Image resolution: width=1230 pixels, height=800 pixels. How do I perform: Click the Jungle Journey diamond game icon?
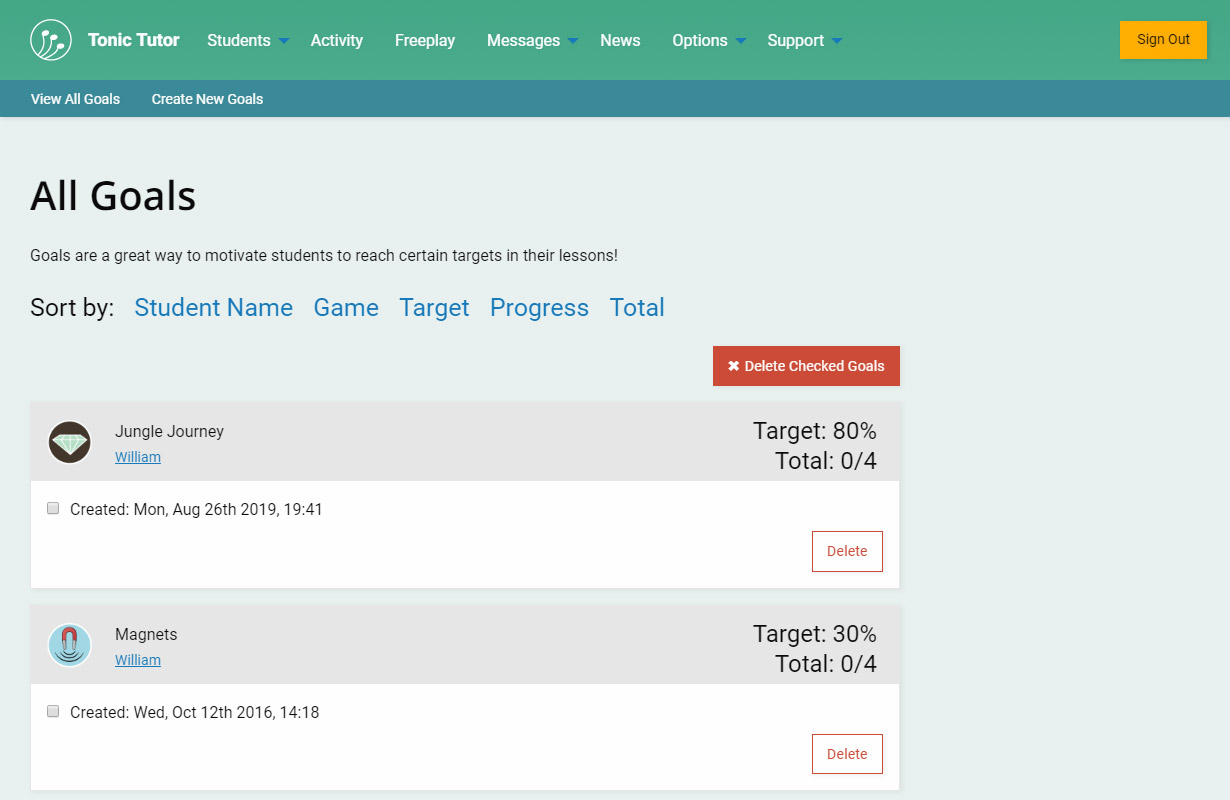coord(70,442)
